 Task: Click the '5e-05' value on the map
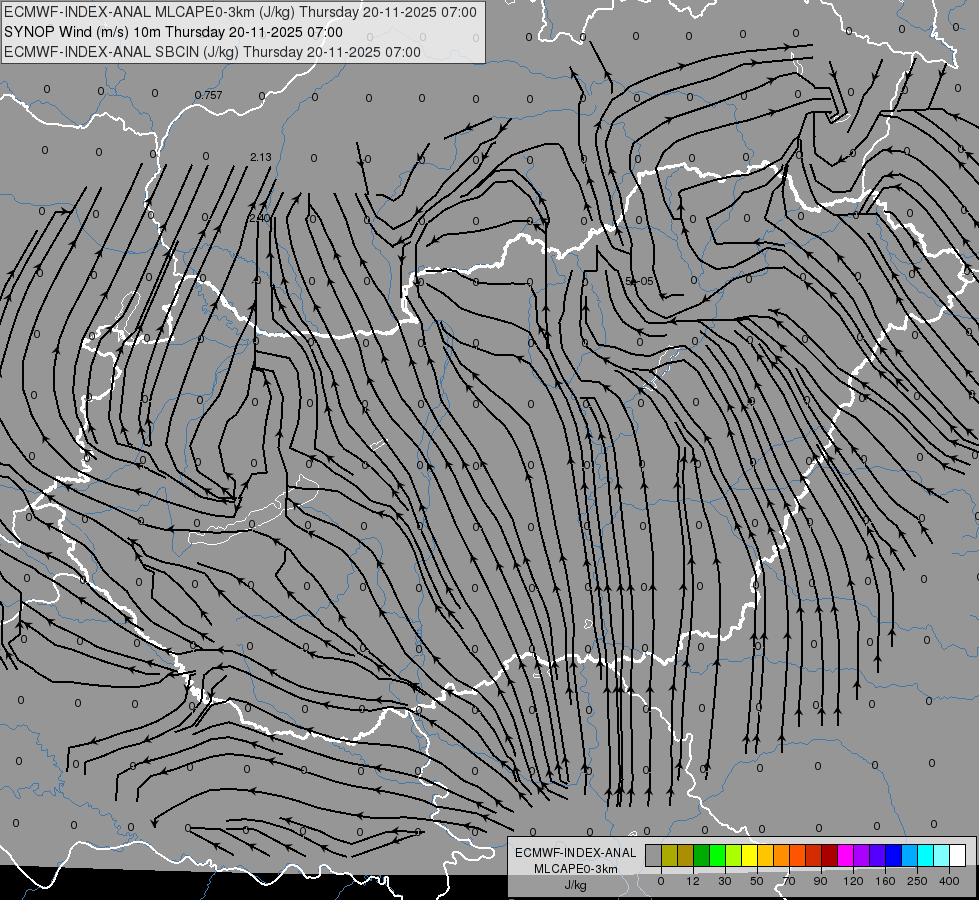click(x=639, y=282)
